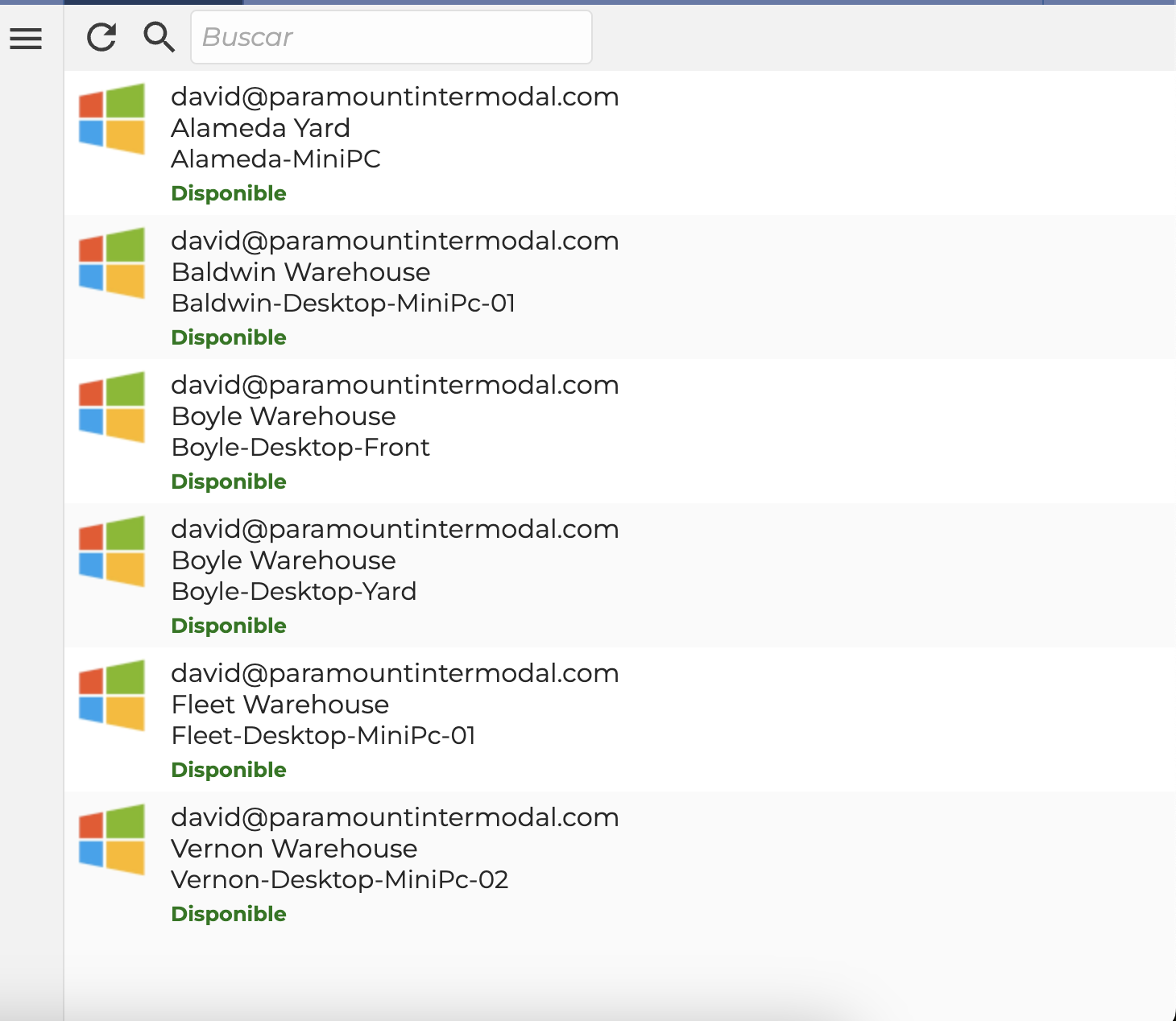Click Disponible status under Fleet-Desktop-MiniPc-01
Viewport: 1176px width, 1021px height.
tap(229, 770)
